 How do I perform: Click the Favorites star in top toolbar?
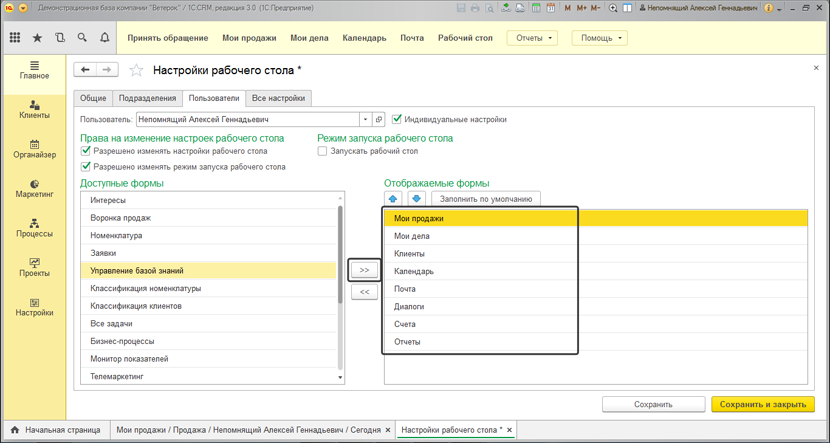click(x=37, y=38)
